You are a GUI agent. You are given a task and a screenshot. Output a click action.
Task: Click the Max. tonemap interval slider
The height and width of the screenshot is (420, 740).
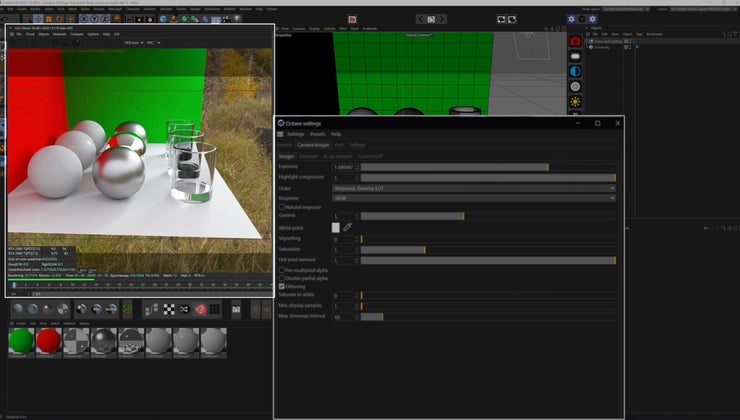(x=488, y=316)
